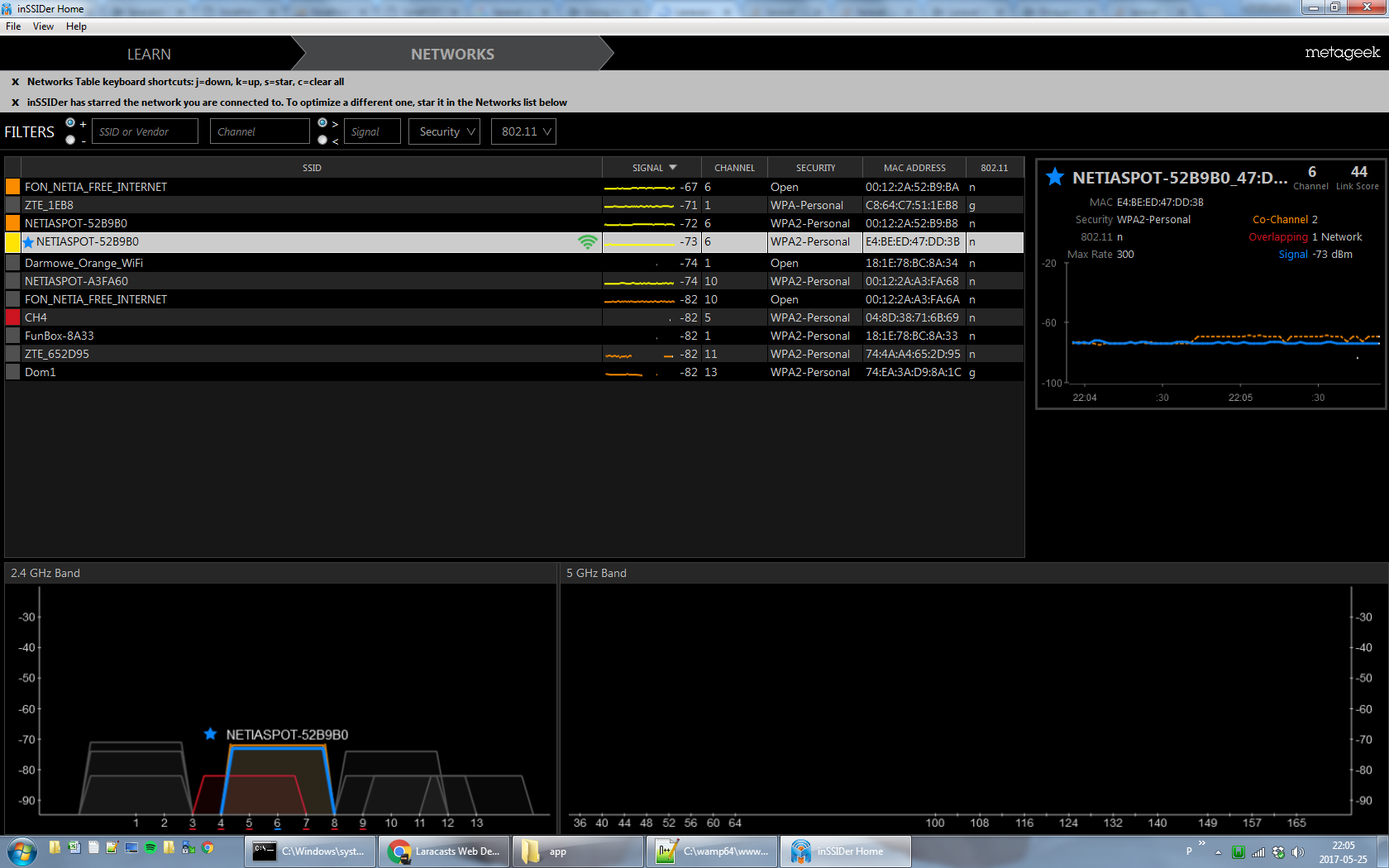Select the NETIASPOT-A3FA60 network row
The width and height of the screenshot is (1389, 868).
click(514, 281)
